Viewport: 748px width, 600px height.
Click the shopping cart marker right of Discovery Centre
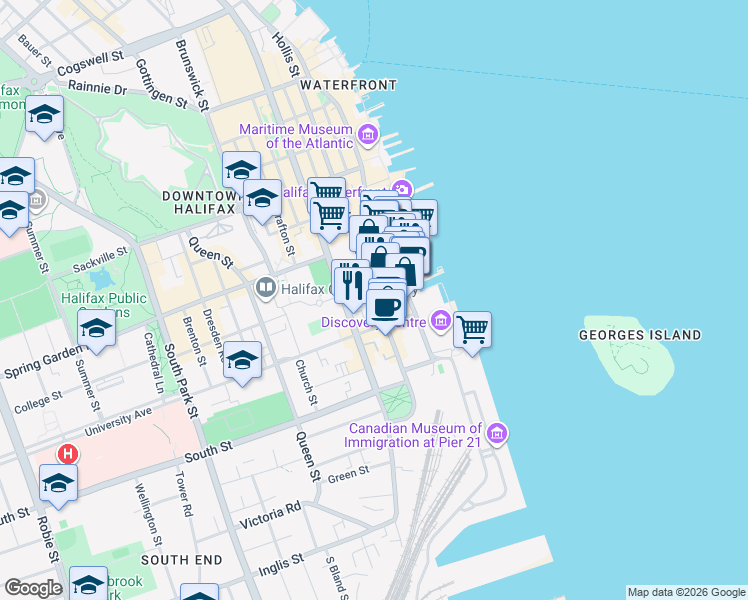tap(472, 329)
